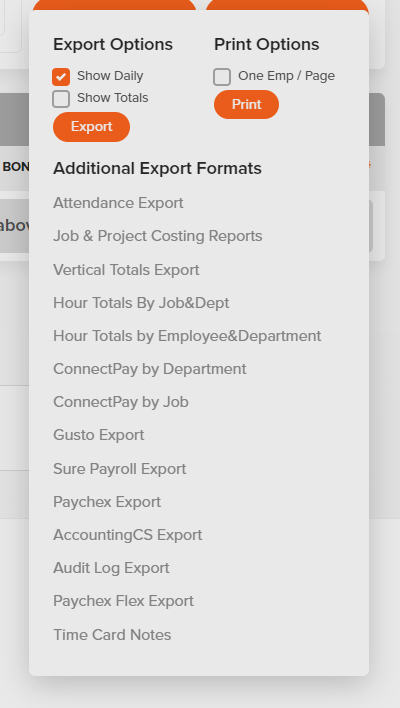Select Job & Project Costing Reports

click(158, 236)
